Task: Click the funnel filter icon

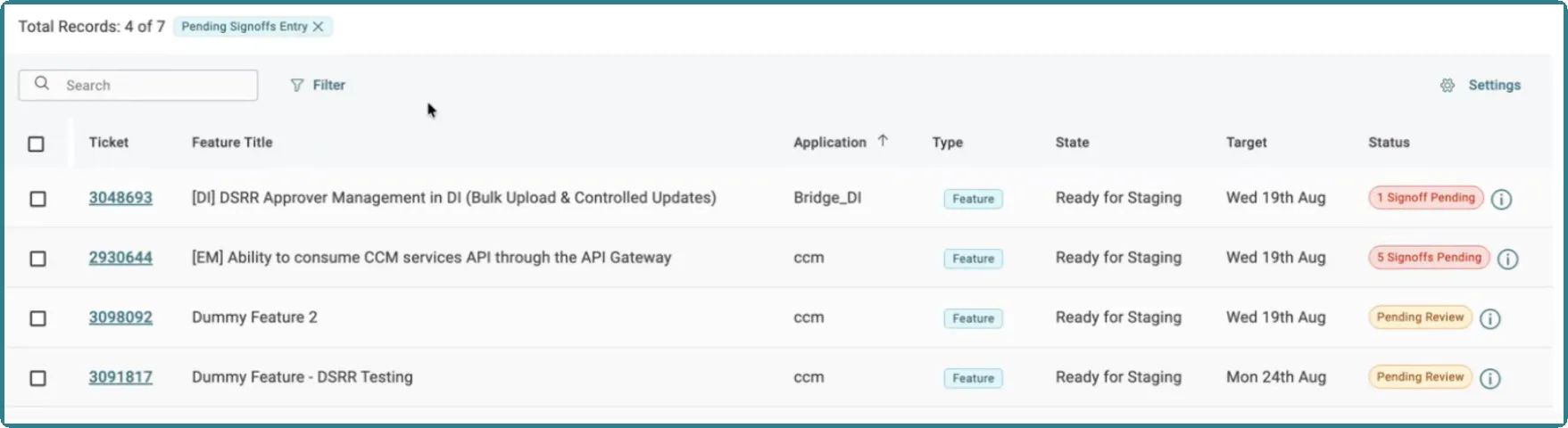Action: pyautogui.click(x=297, y=86)
